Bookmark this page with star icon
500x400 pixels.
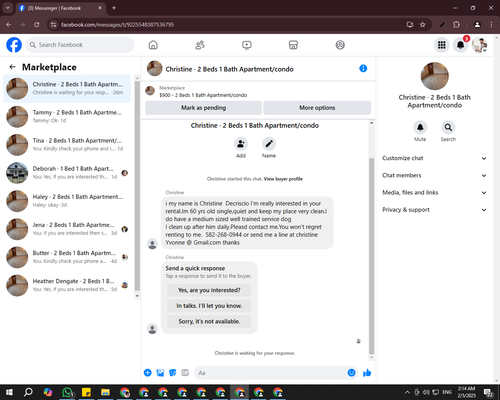click(x=422, y=25)
